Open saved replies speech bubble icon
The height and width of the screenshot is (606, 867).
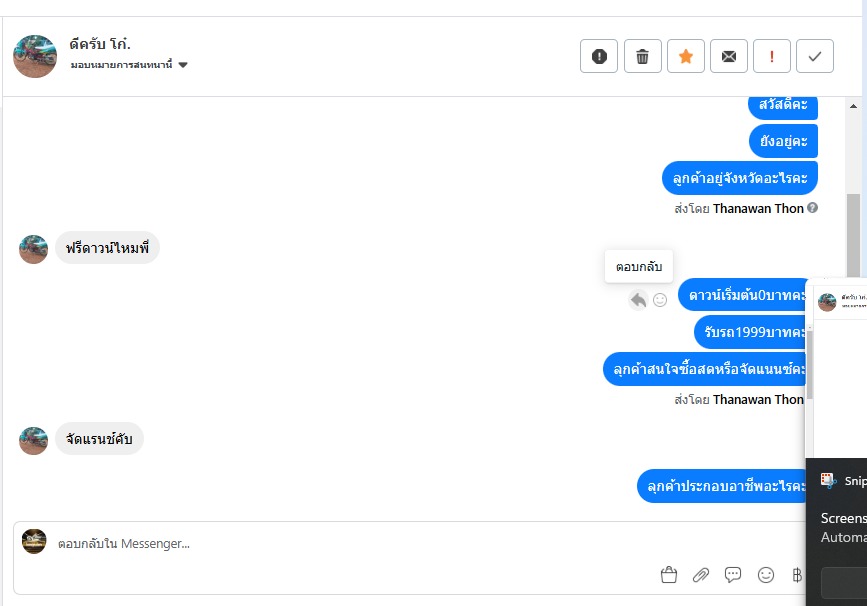733,575
